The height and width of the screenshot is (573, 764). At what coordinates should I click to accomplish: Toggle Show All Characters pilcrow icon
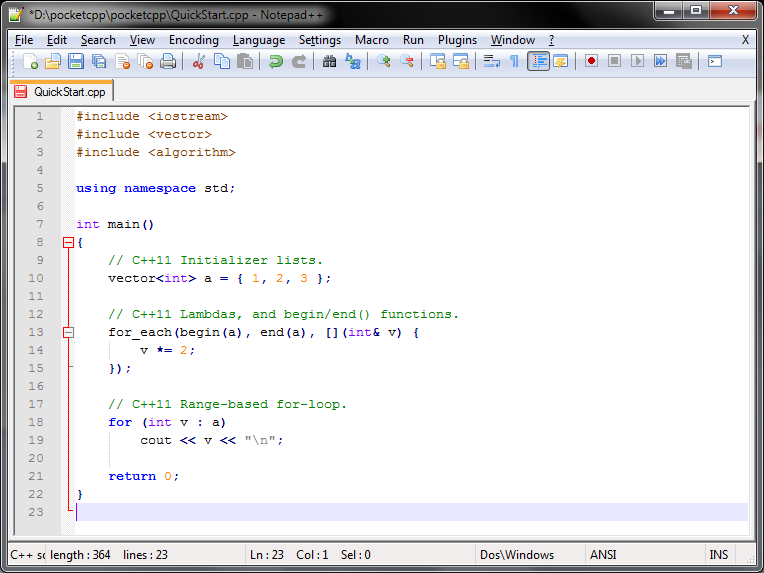514,61
